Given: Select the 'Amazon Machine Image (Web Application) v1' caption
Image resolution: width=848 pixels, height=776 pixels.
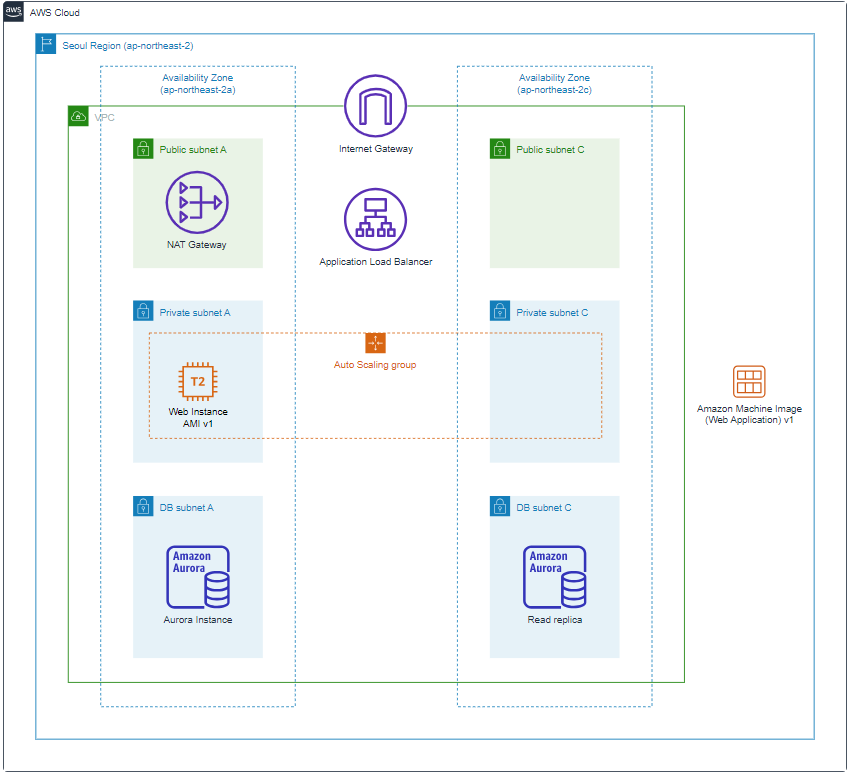Looking at the screenshot, I should [x=749, y=414].
